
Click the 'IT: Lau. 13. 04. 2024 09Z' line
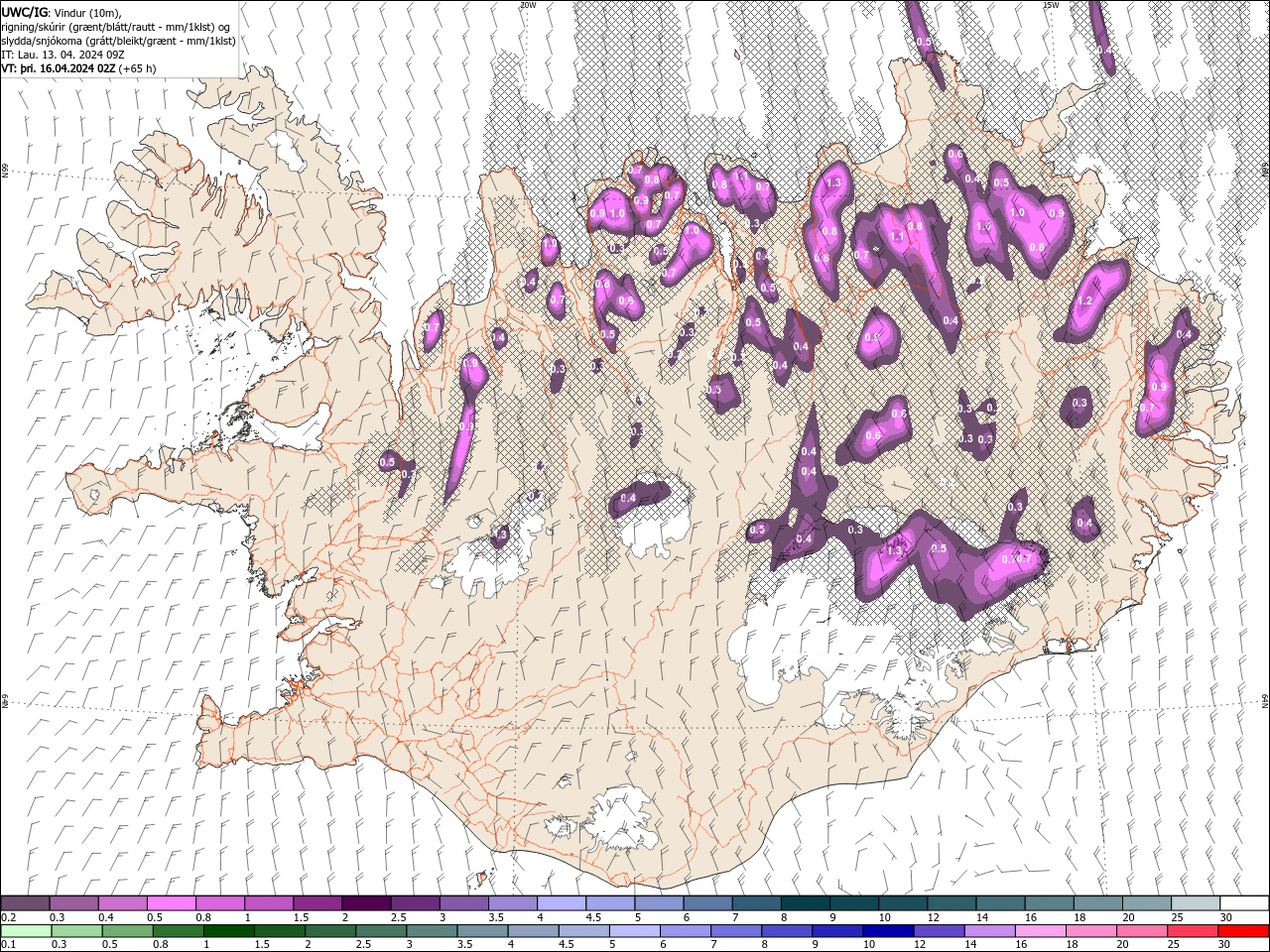(62, 55)
